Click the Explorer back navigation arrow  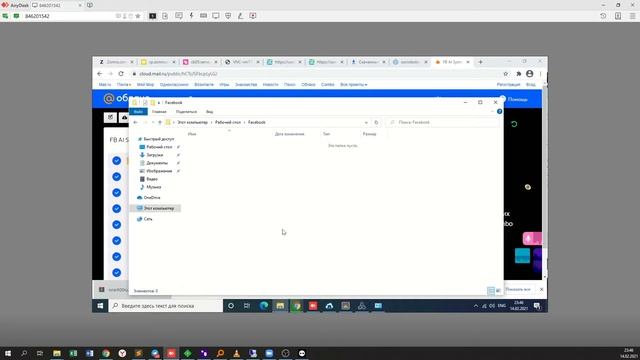(136, 122)
